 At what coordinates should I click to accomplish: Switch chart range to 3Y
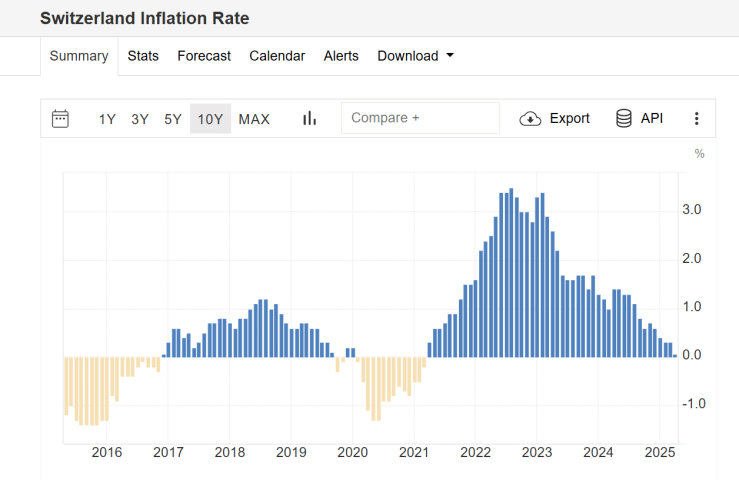[x=140, y=119]
